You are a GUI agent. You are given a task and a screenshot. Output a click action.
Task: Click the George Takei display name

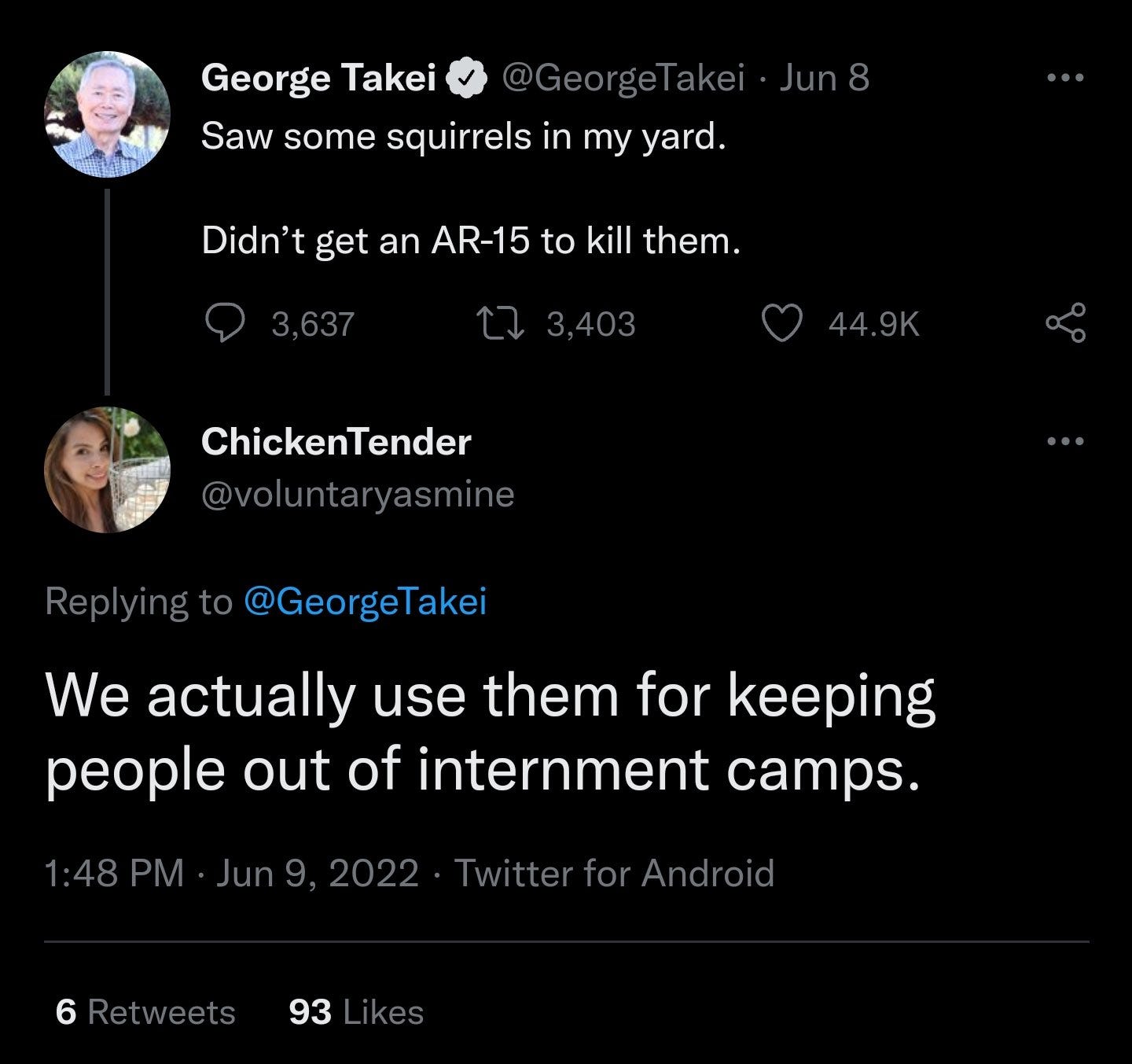tap(318, 78)
